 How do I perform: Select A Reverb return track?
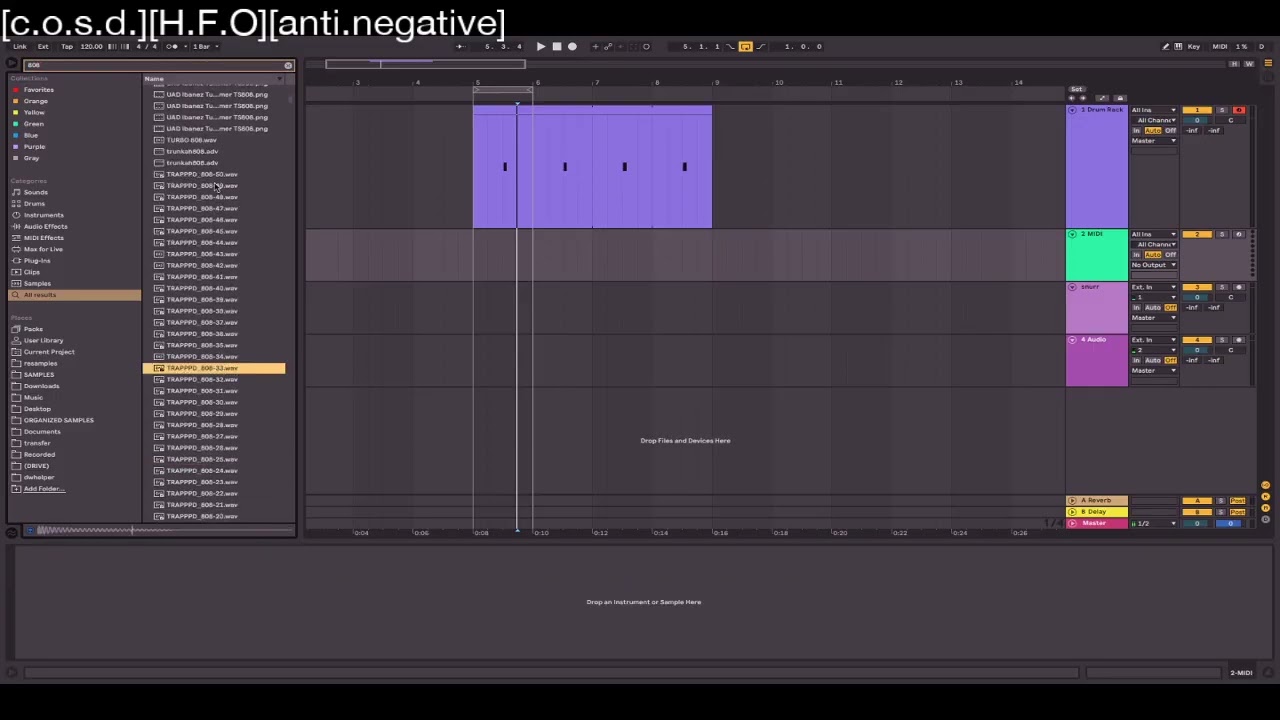point(1097,500)
